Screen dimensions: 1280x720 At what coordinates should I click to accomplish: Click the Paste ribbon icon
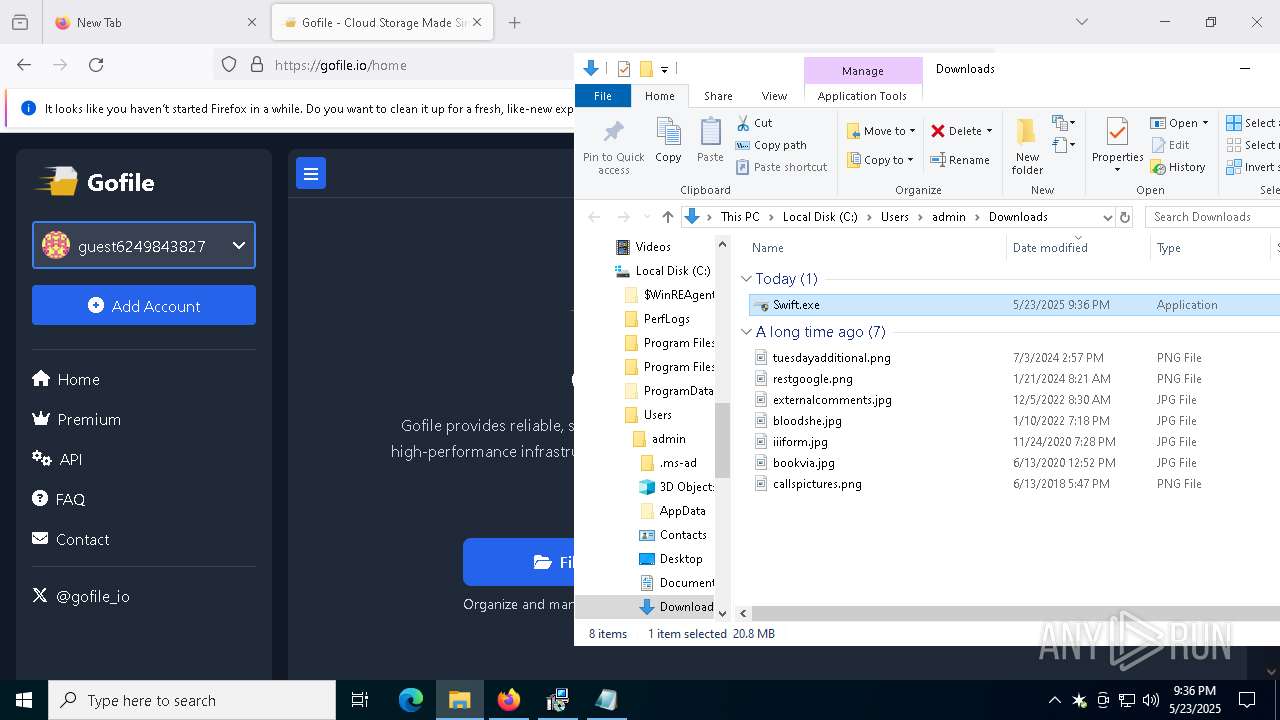[710, 140]
